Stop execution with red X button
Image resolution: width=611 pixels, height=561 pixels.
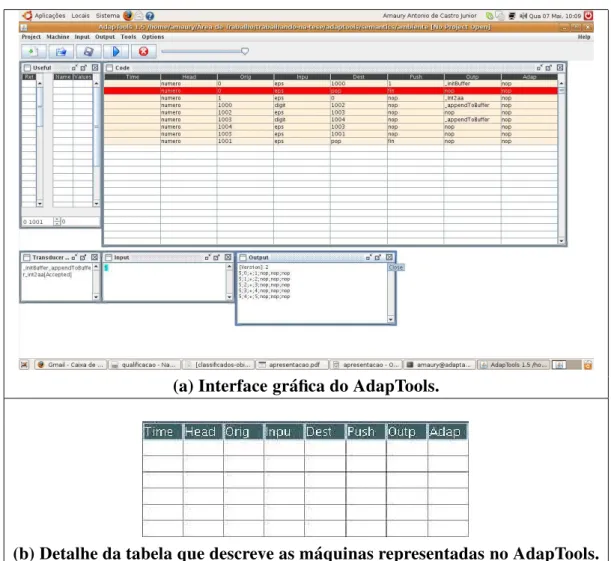143,51
